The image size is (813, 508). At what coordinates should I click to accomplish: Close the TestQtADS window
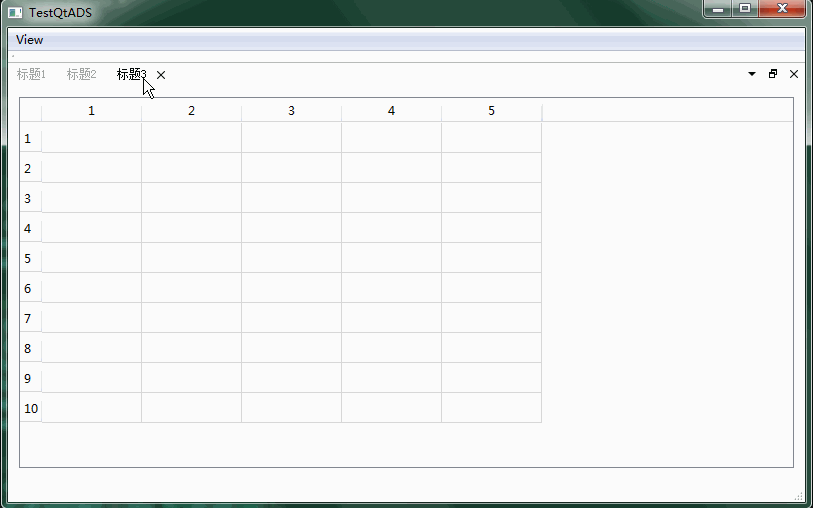point(782,9)
